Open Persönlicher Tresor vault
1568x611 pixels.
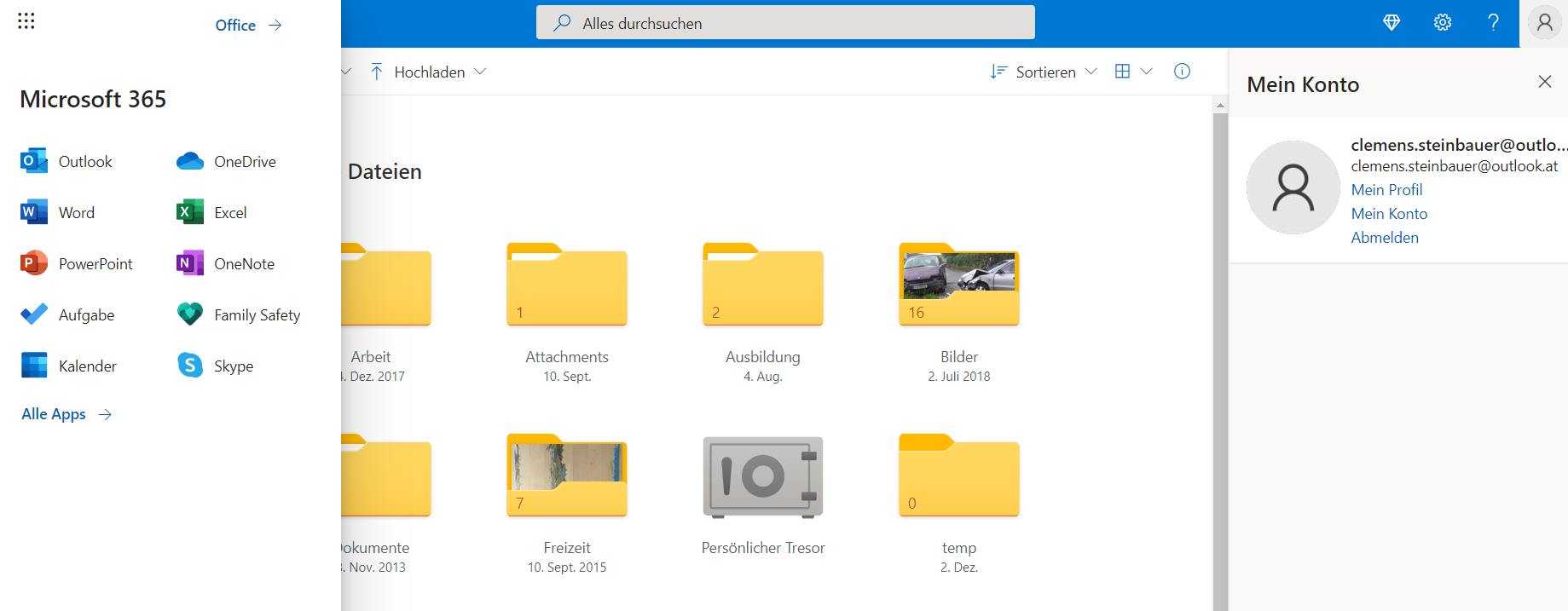coord(763,477)
